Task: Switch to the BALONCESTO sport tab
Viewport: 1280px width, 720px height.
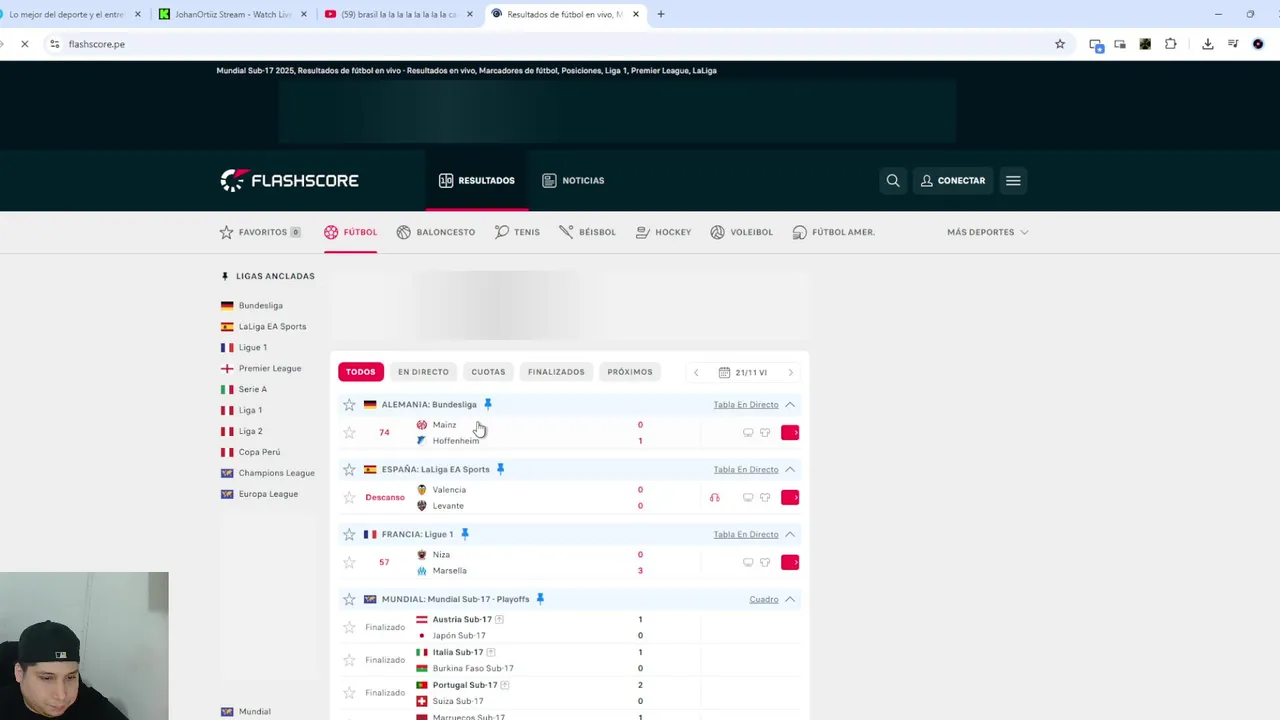Action: click(x=436, y=232)
